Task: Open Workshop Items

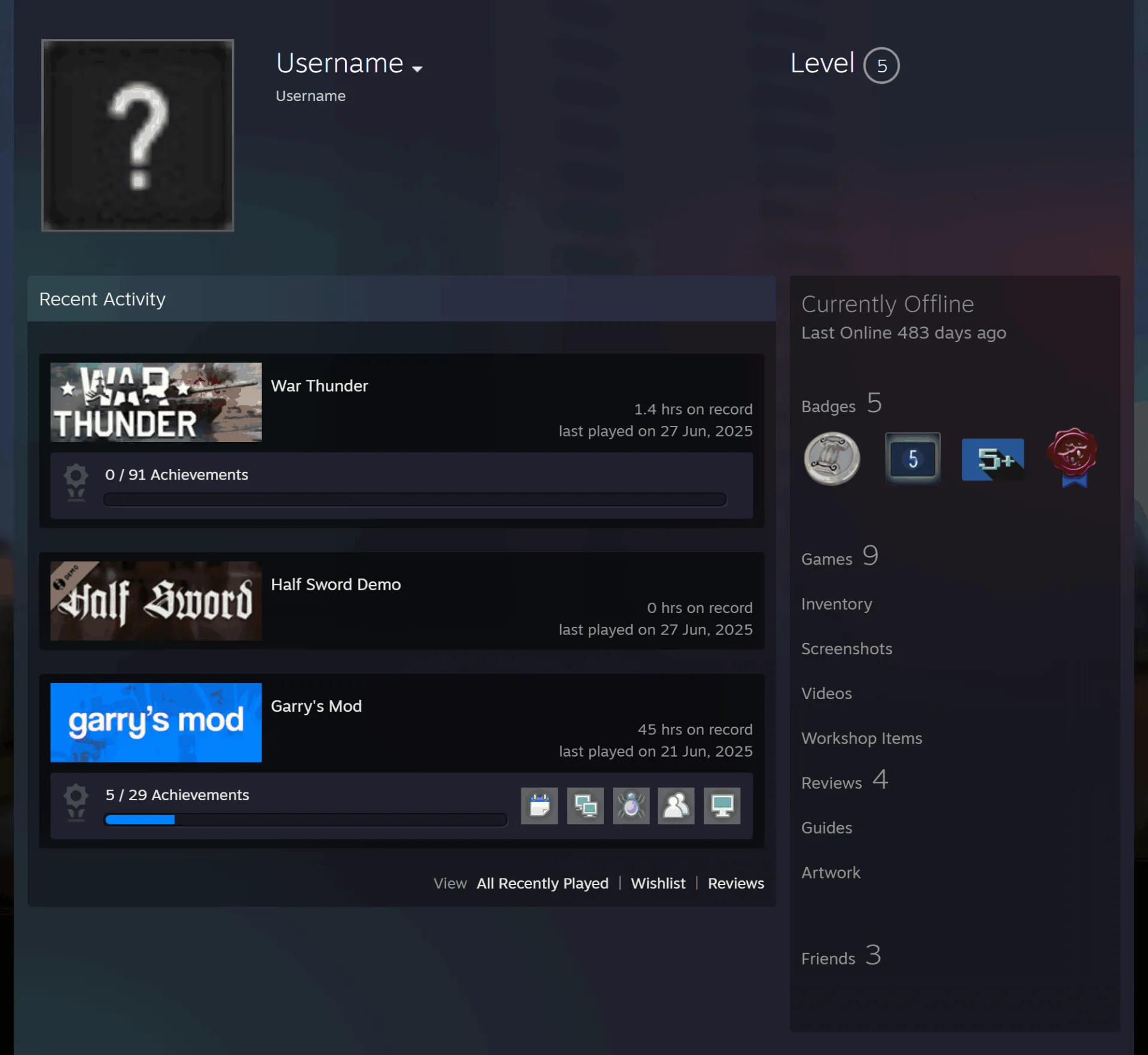Action: [x=862, y=739]
